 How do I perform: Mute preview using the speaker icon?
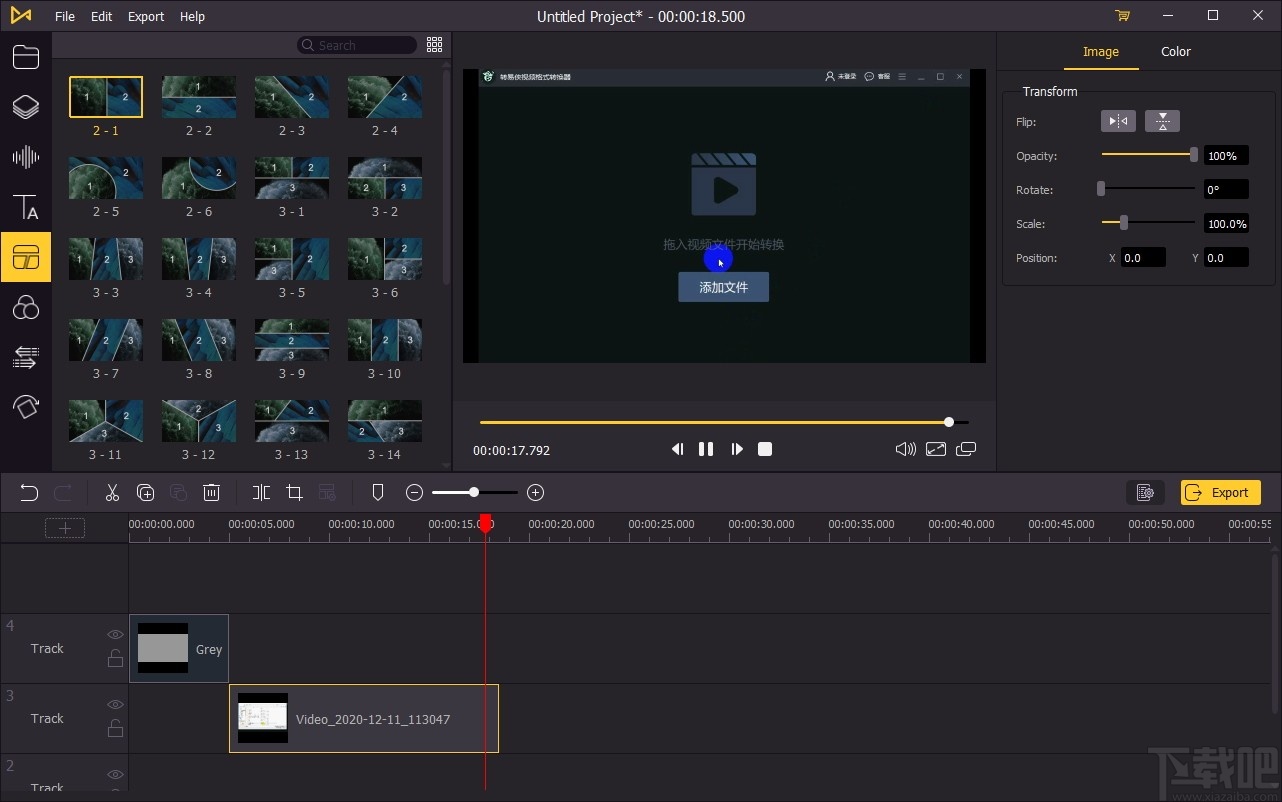(x=905, y=449)
